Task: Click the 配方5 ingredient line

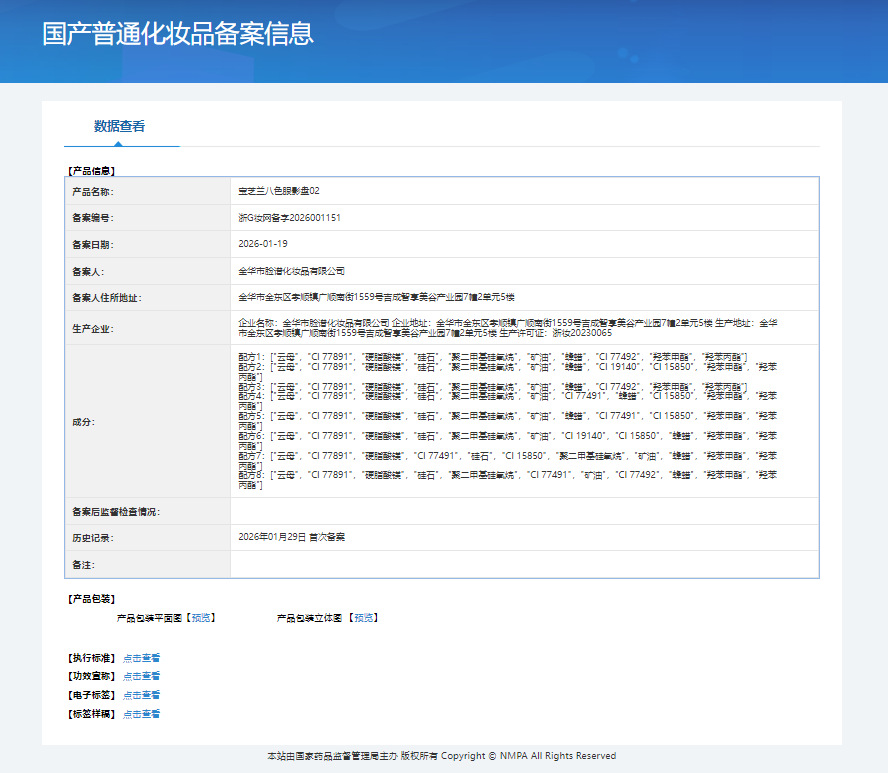Action: (x=507, y=421)
